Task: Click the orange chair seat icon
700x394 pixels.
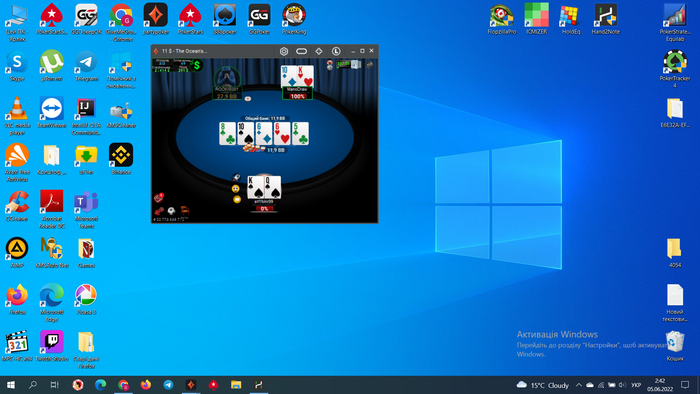Action: pyautogui.click(x=184, y=210)
